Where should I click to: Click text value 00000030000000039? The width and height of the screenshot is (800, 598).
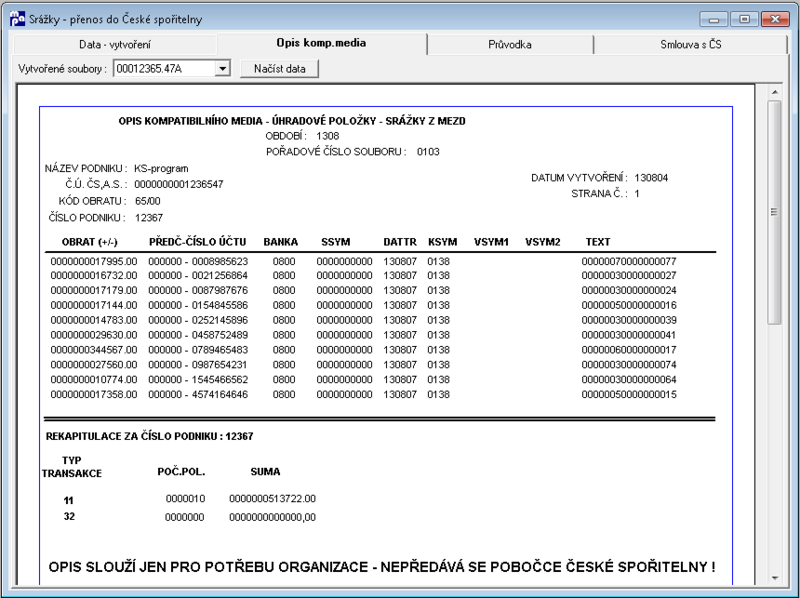629,320
